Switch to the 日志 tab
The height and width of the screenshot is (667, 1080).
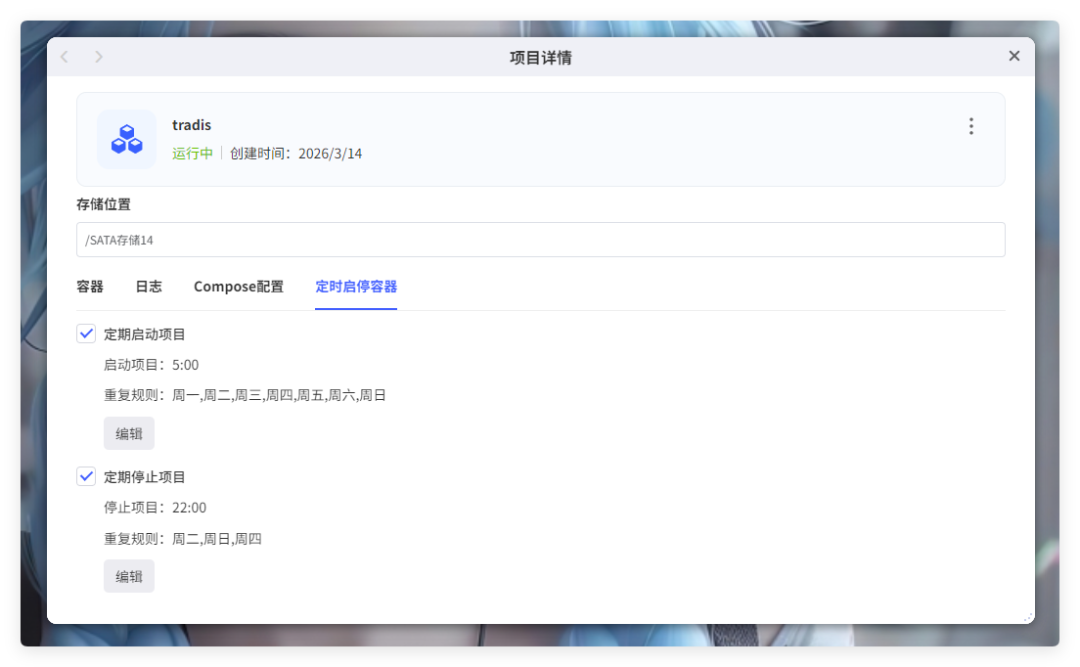[149, 287]
